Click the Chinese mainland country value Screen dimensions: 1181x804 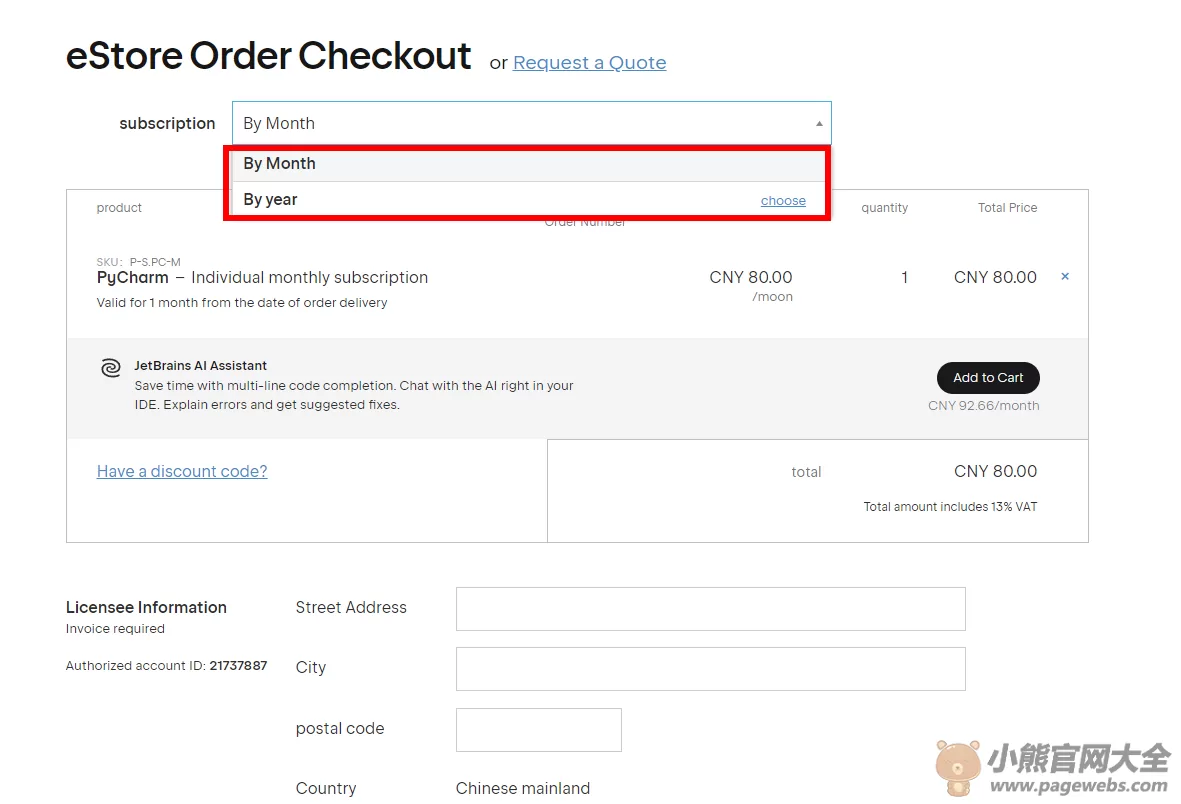tap(523, 788)
